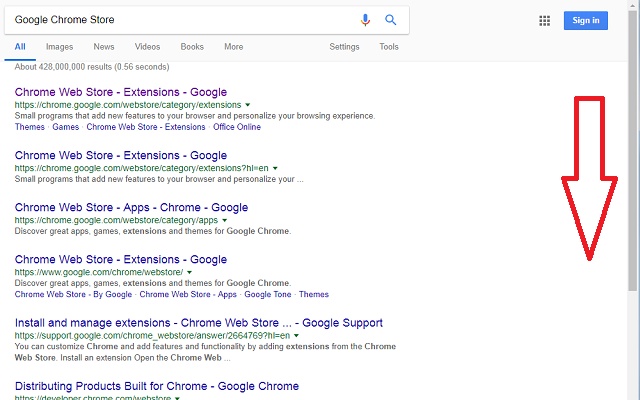Click the magnifying glass search button

click(391, 20)
